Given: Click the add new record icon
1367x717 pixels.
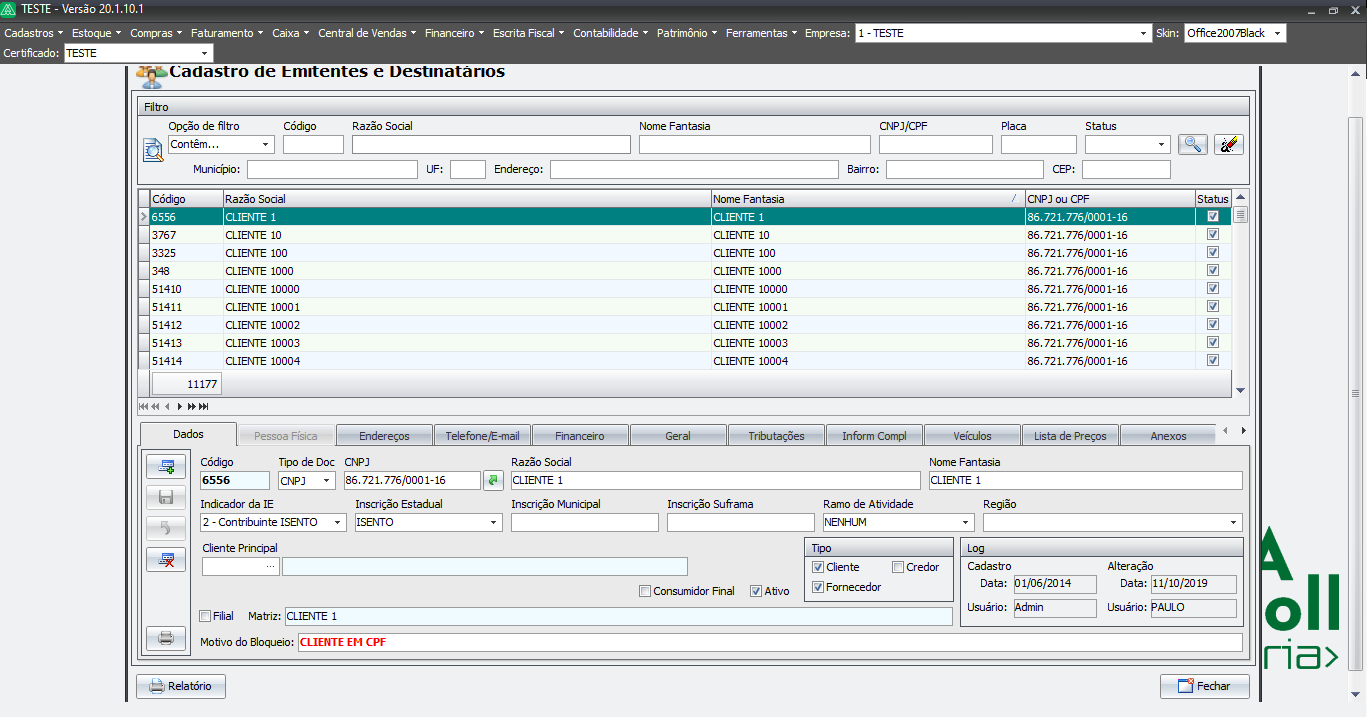Looking at the screenshot, I should click(166, 467).
